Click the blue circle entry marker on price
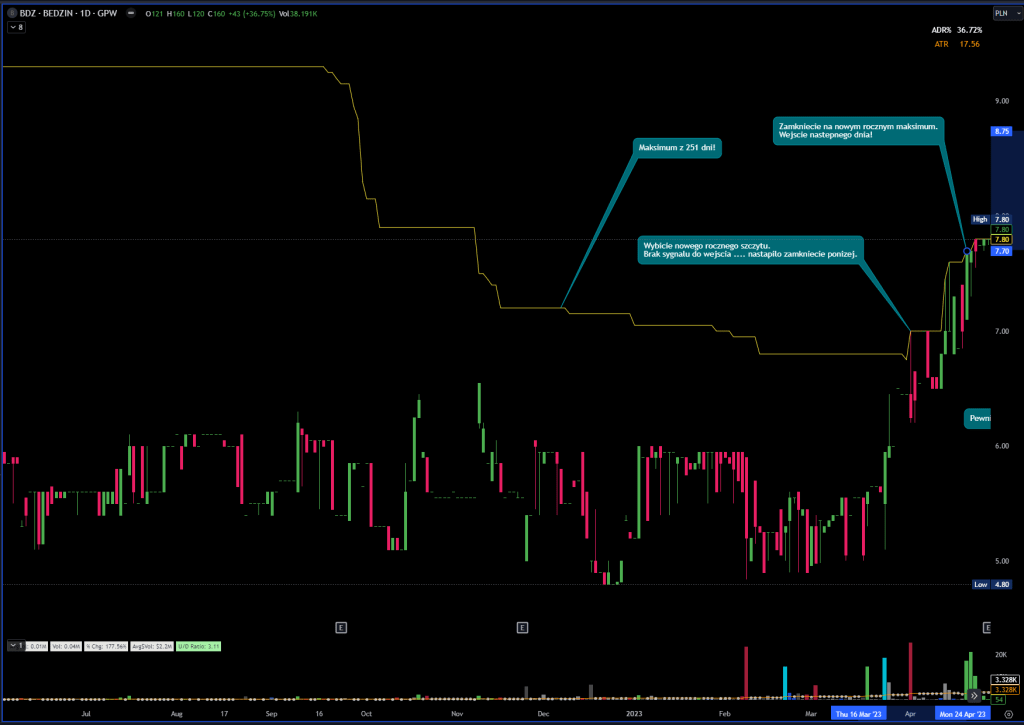The image size is (1024, 725). pyautogui.click(x=966, y=250)
